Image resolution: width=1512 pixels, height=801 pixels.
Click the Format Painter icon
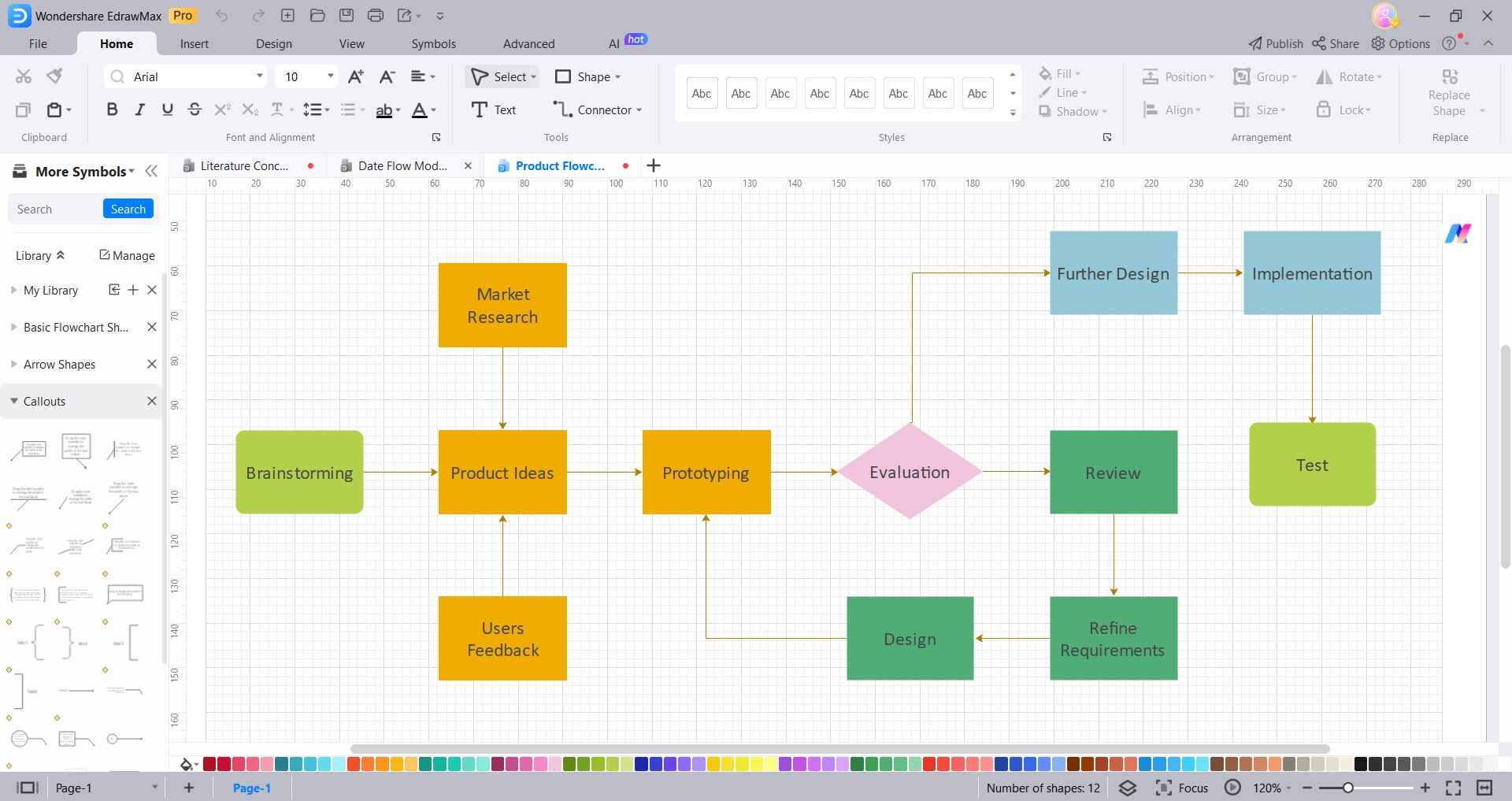pos(54,76)
